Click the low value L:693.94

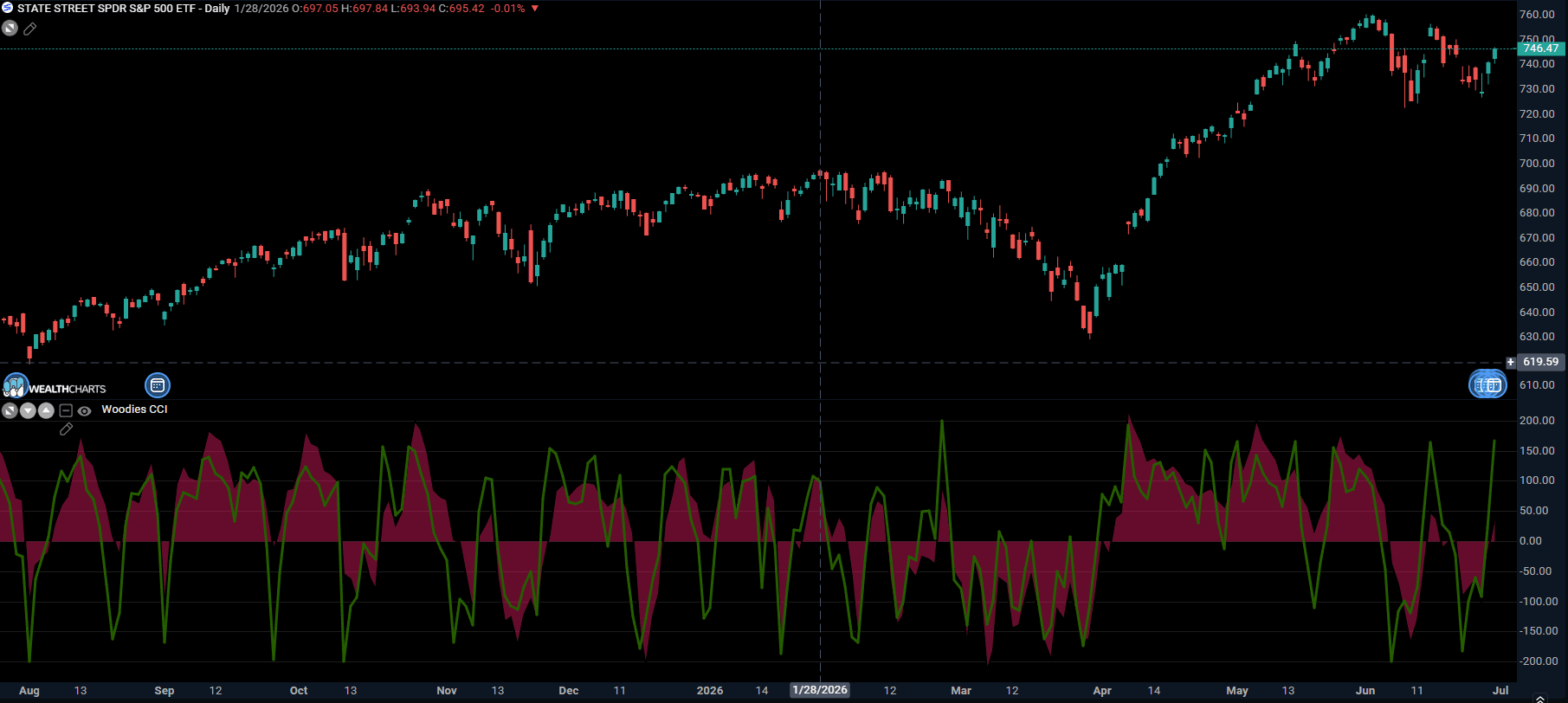click(413, 9)
